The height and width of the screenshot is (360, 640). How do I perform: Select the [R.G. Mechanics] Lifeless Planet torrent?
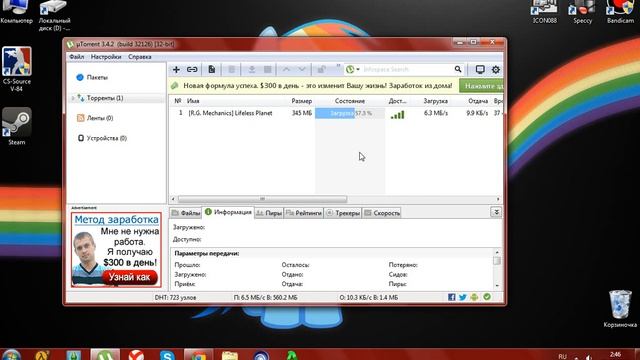(x=230, y=113)
